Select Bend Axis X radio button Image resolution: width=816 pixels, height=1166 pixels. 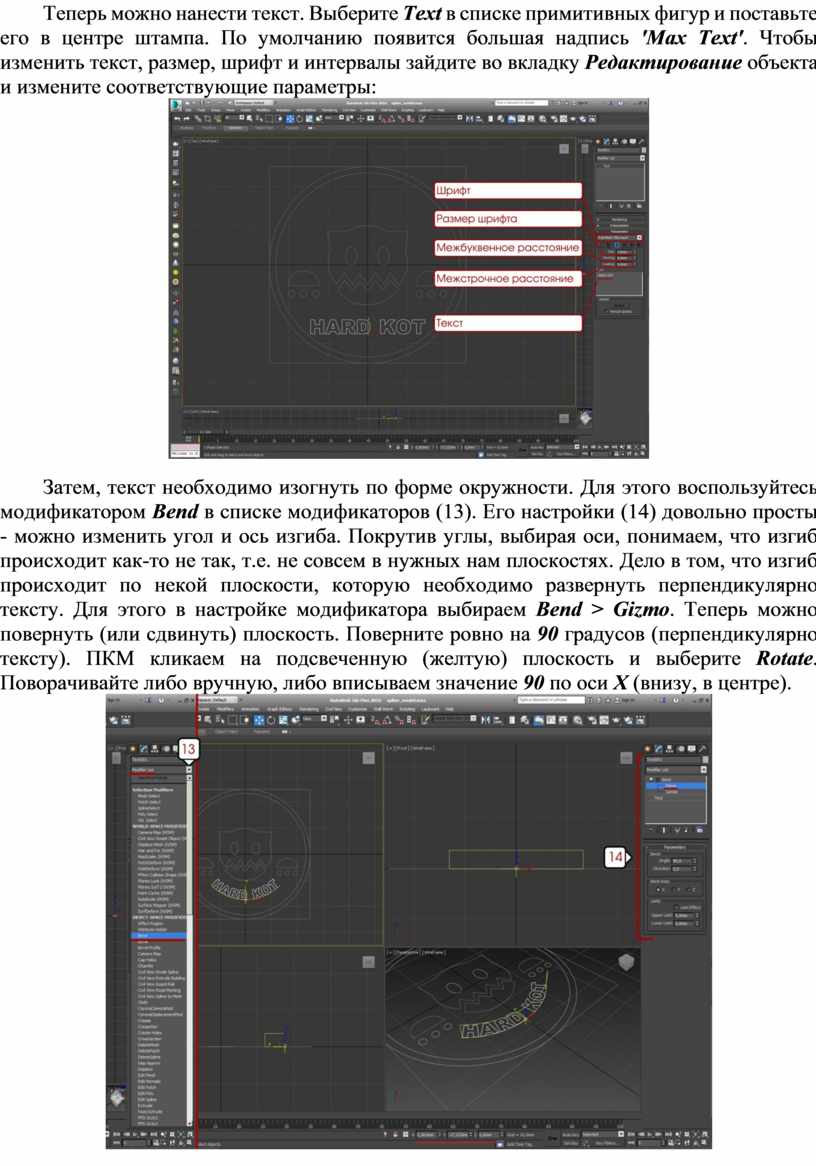[x=658, y=889]
